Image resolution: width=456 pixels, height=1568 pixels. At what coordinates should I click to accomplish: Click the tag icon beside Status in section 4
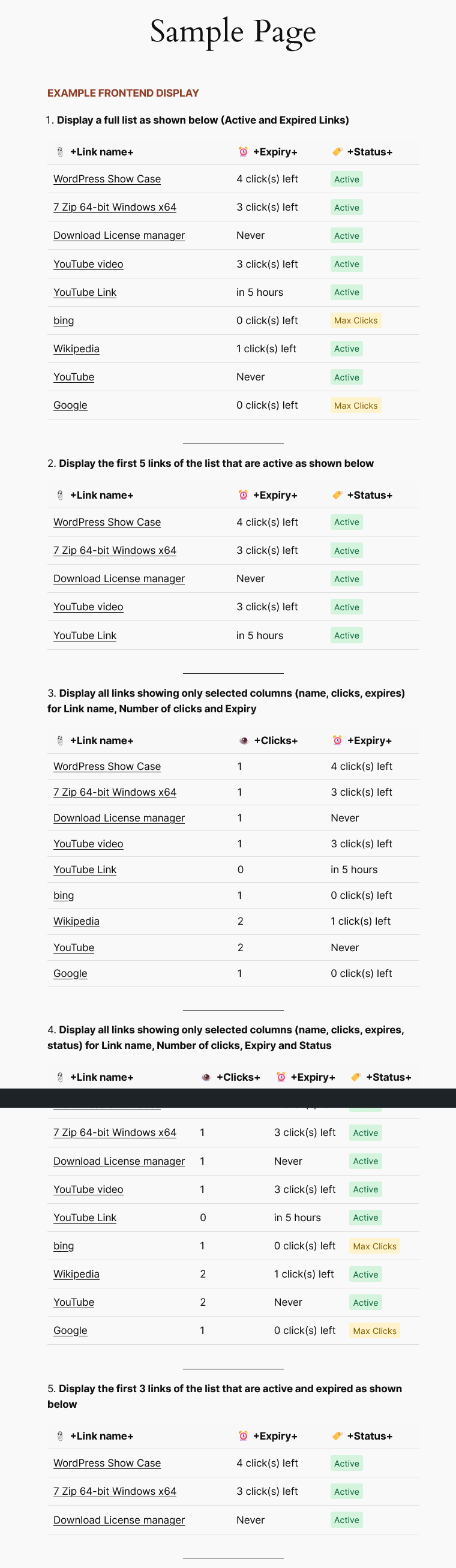point(356,1077)
